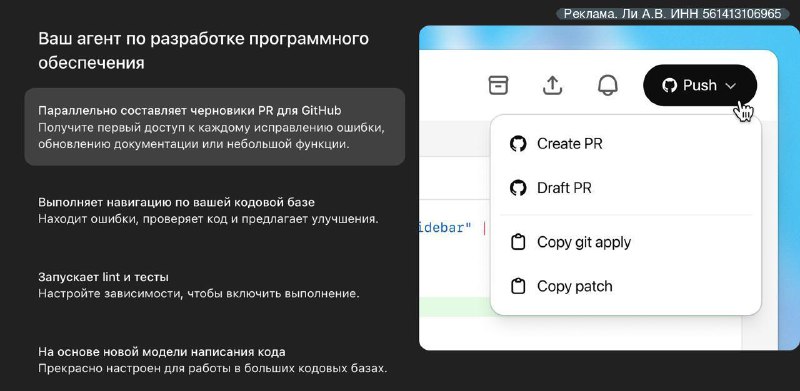This screenshot has width=800, height=391.
Task: Click clipboard icon beside Copy git apply
Action: pyautogui.click(x=518, y=242)
